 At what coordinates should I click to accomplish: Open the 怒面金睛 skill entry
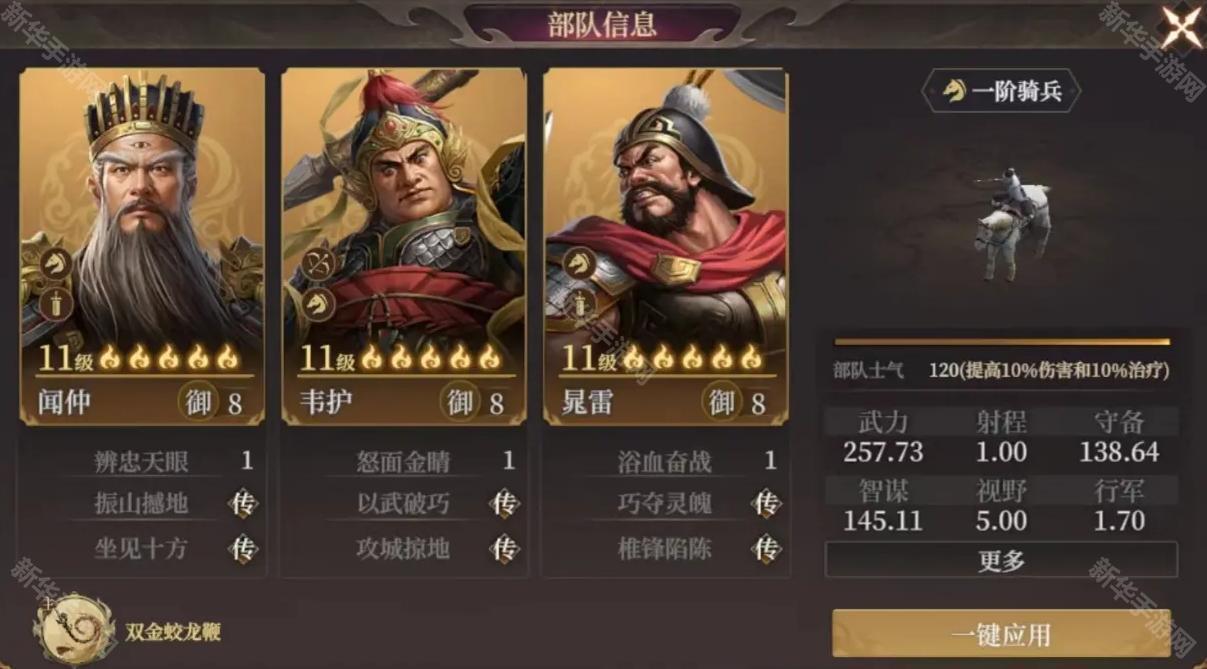[403, 461]
